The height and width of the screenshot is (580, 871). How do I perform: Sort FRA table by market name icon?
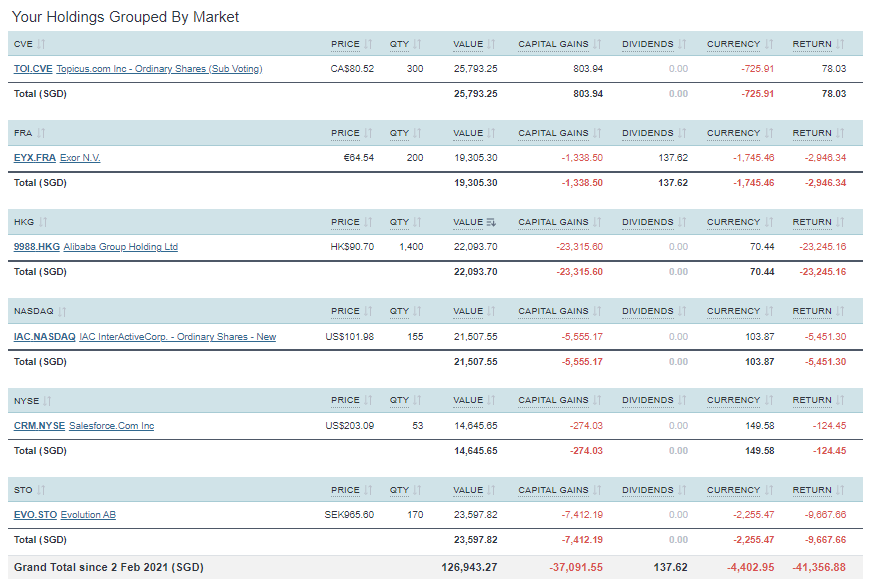pyautogui.click(x=41, y=133)
